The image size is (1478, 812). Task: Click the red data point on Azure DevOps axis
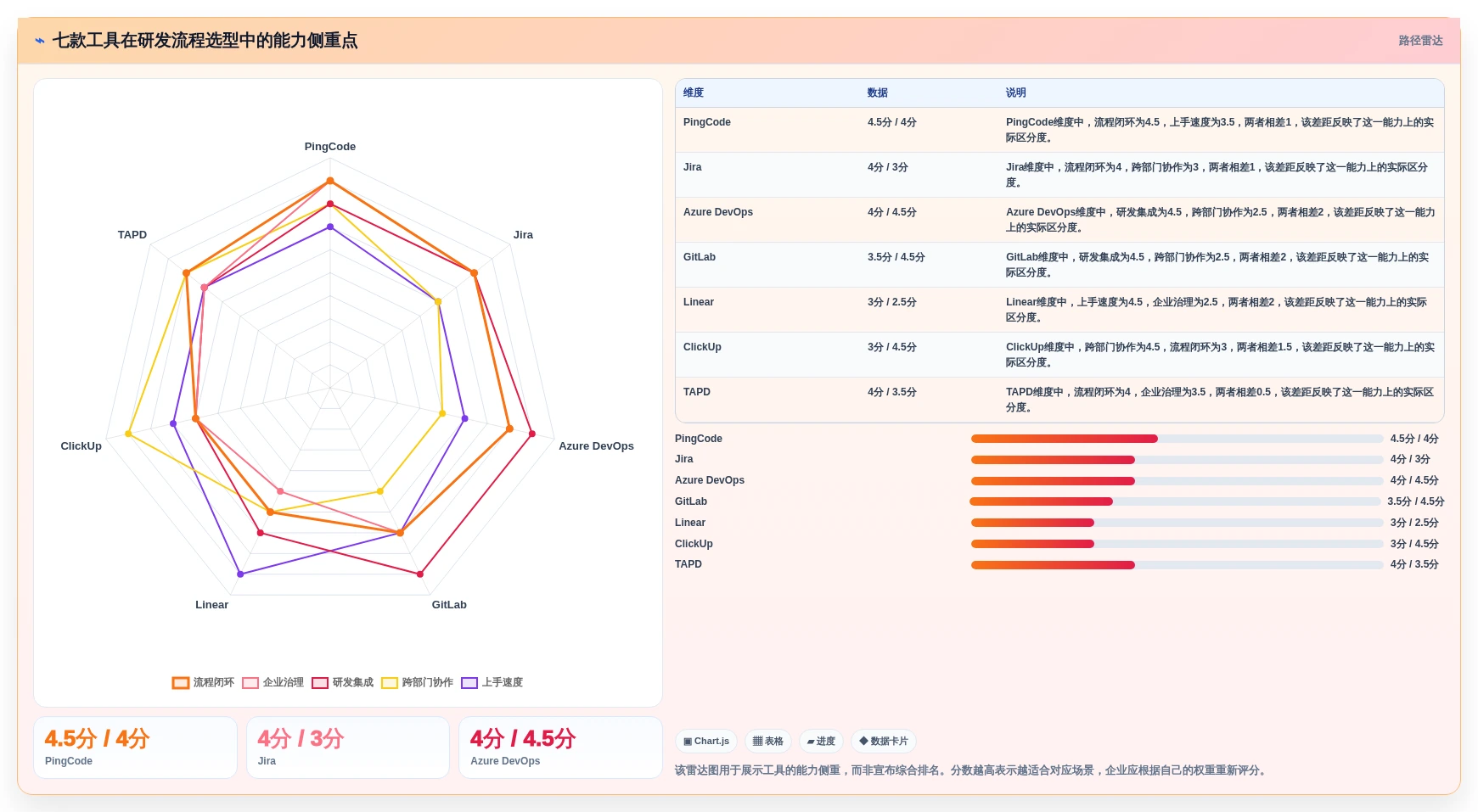point(532,434)
